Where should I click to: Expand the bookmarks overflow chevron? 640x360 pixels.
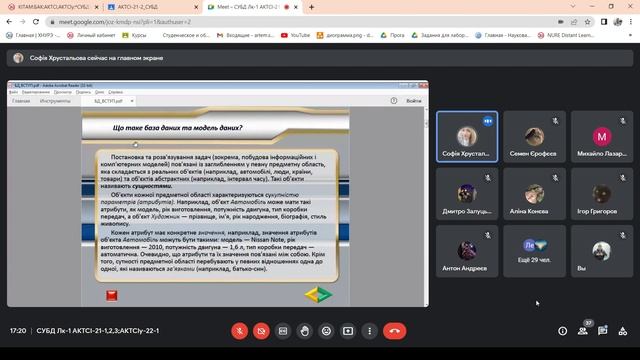tap(631, 36)
